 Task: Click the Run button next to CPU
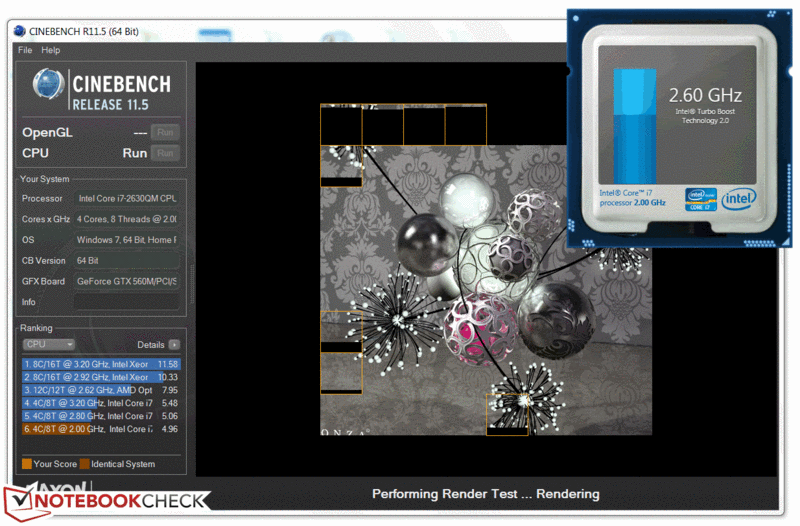click(x=165, y=153)
